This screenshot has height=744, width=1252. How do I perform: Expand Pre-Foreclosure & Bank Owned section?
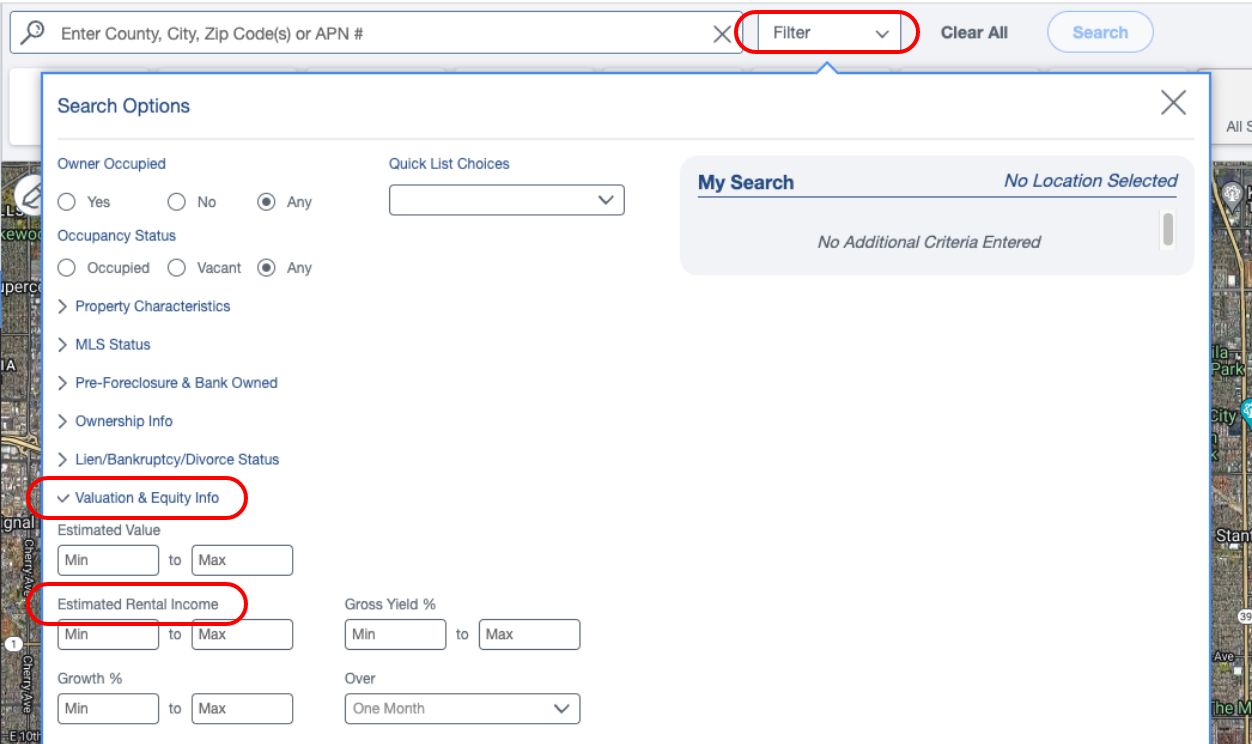coord(176,383)
